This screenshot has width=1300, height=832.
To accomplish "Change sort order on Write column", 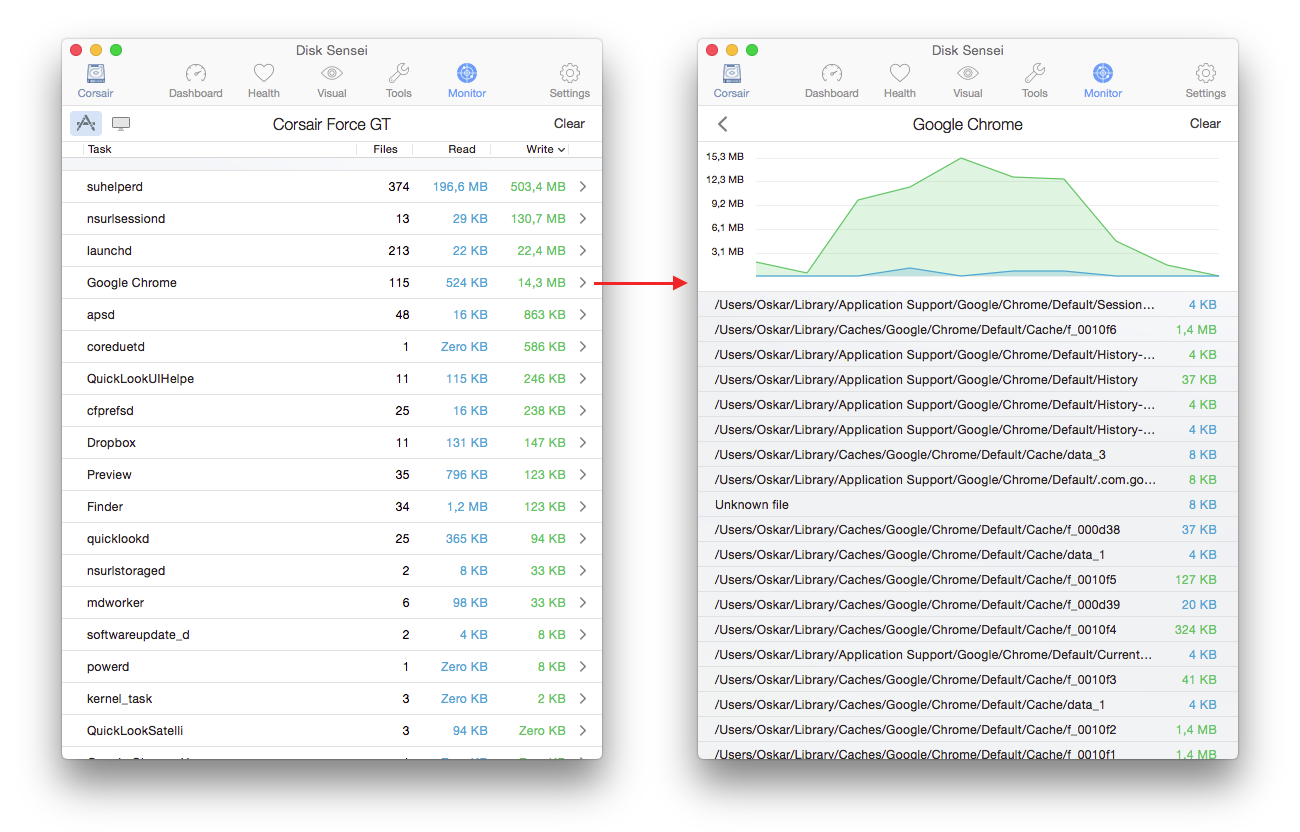I will coord(546,149).
